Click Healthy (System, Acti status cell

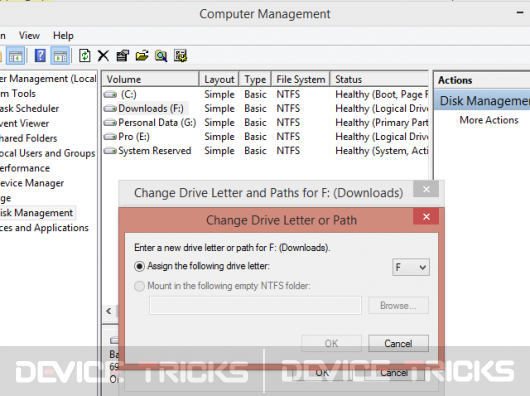tap(382, 150)
